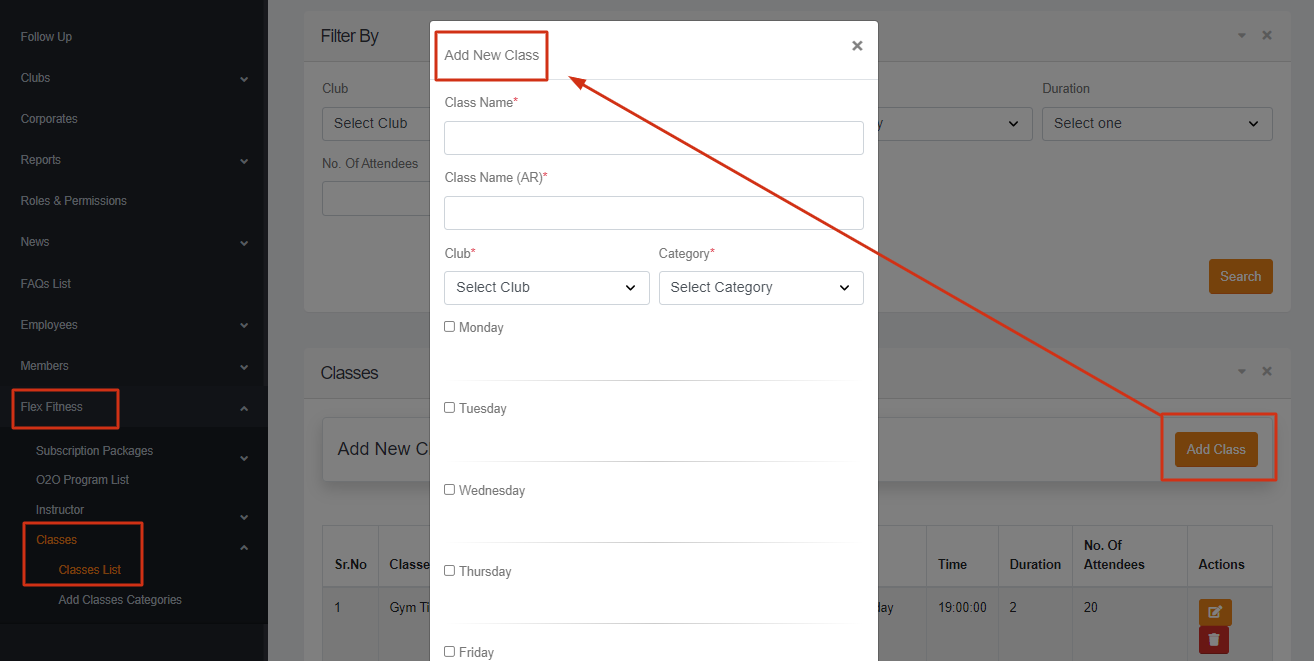
Task: Collapse the Filter By panel arrow
Action: click(x=1242, y=35)
